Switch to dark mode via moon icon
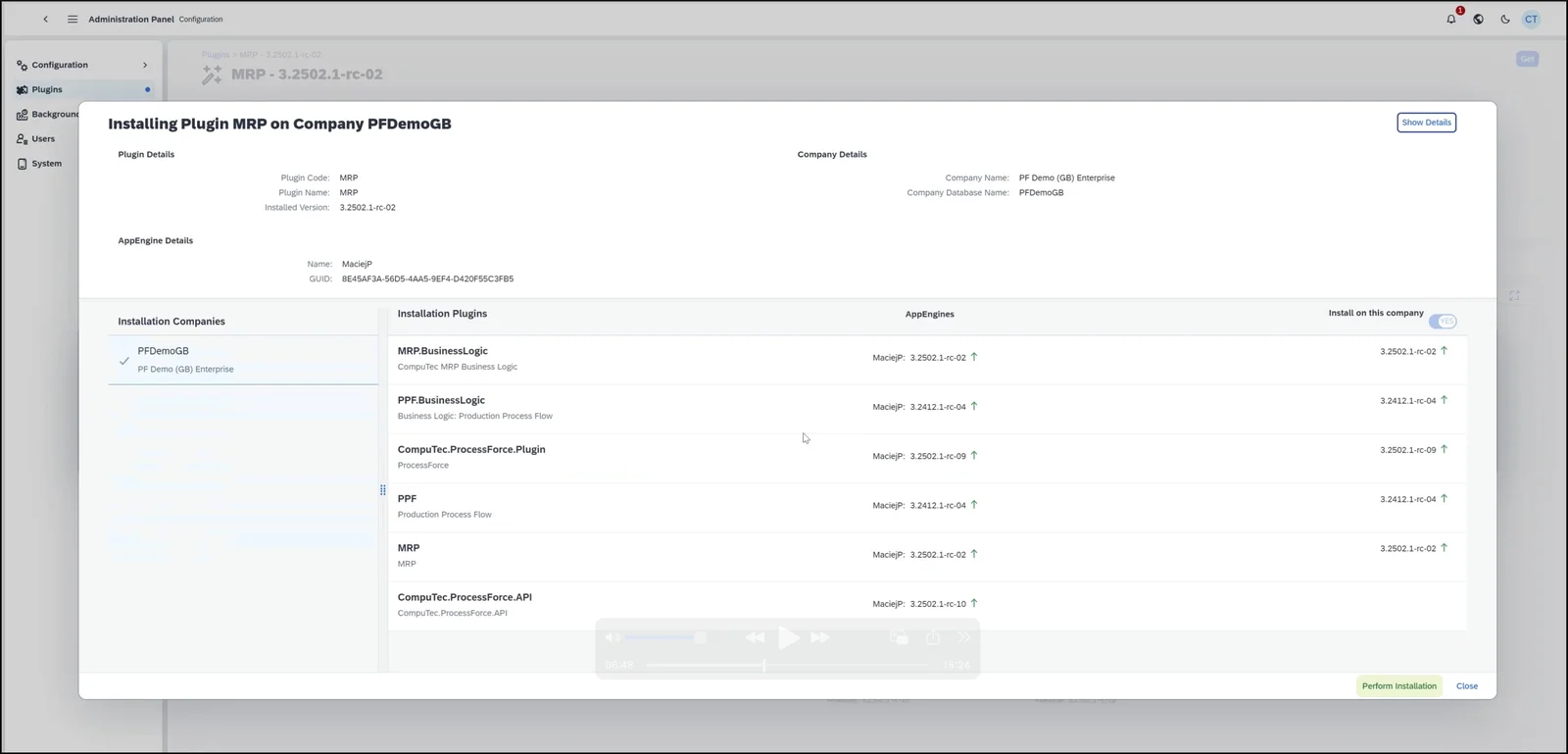 (x=1505, y=20)
